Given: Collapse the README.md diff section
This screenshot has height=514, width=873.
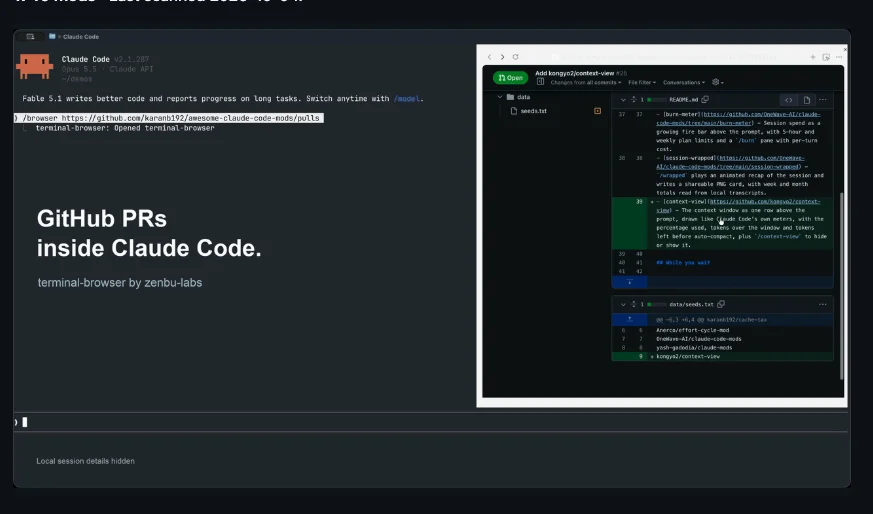Looking at the screenshot, I should (x=623, y=100).
